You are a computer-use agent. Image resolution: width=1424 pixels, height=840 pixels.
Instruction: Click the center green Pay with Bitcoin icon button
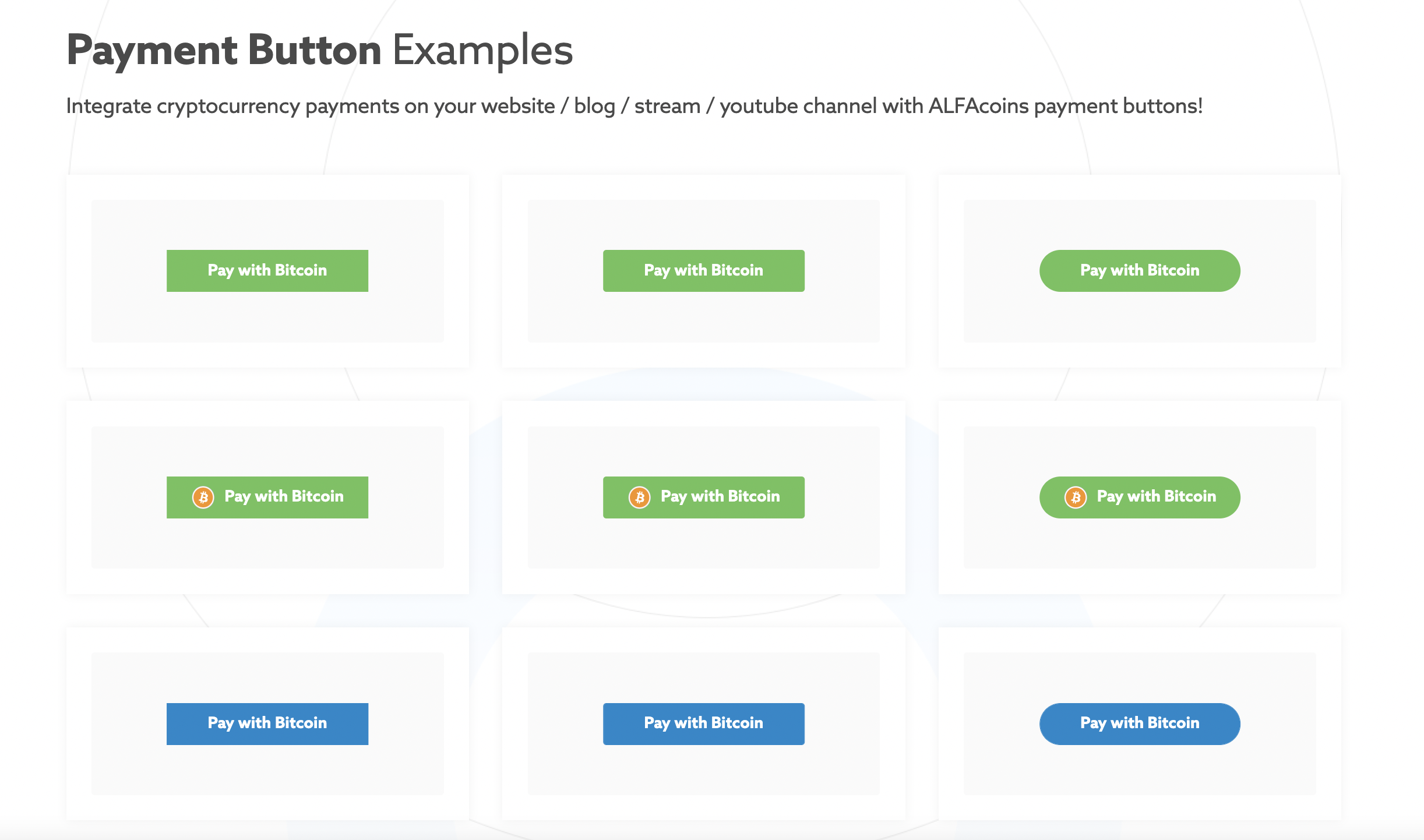tap(703, 497)
